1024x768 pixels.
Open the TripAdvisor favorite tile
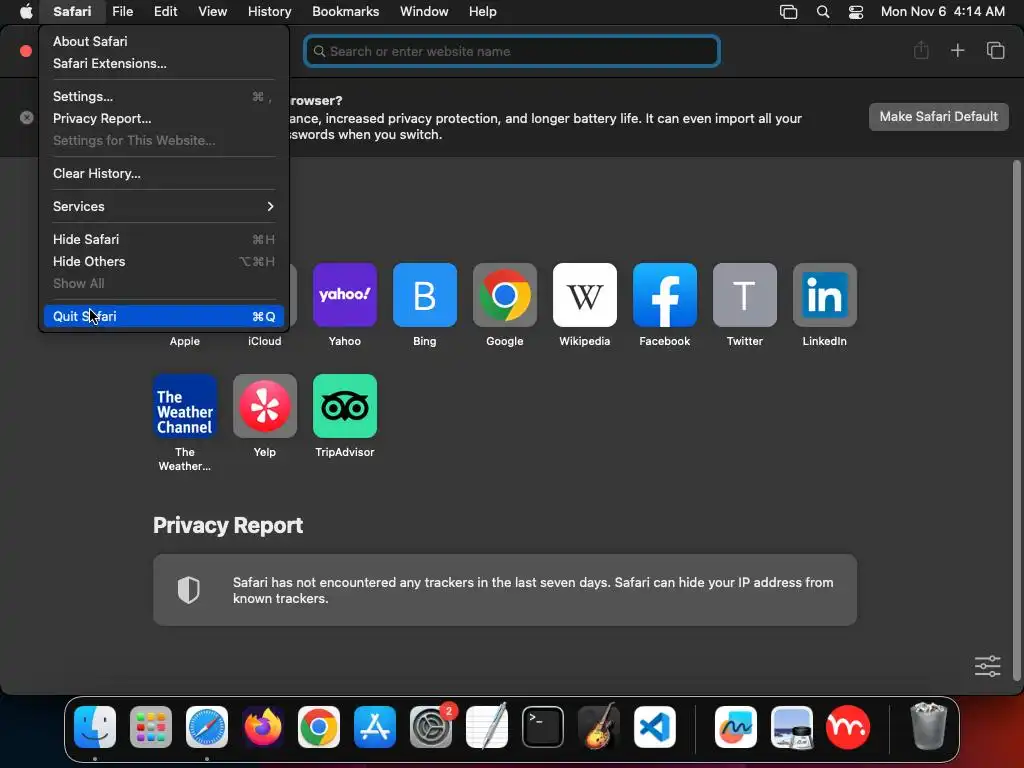(345, 406)
